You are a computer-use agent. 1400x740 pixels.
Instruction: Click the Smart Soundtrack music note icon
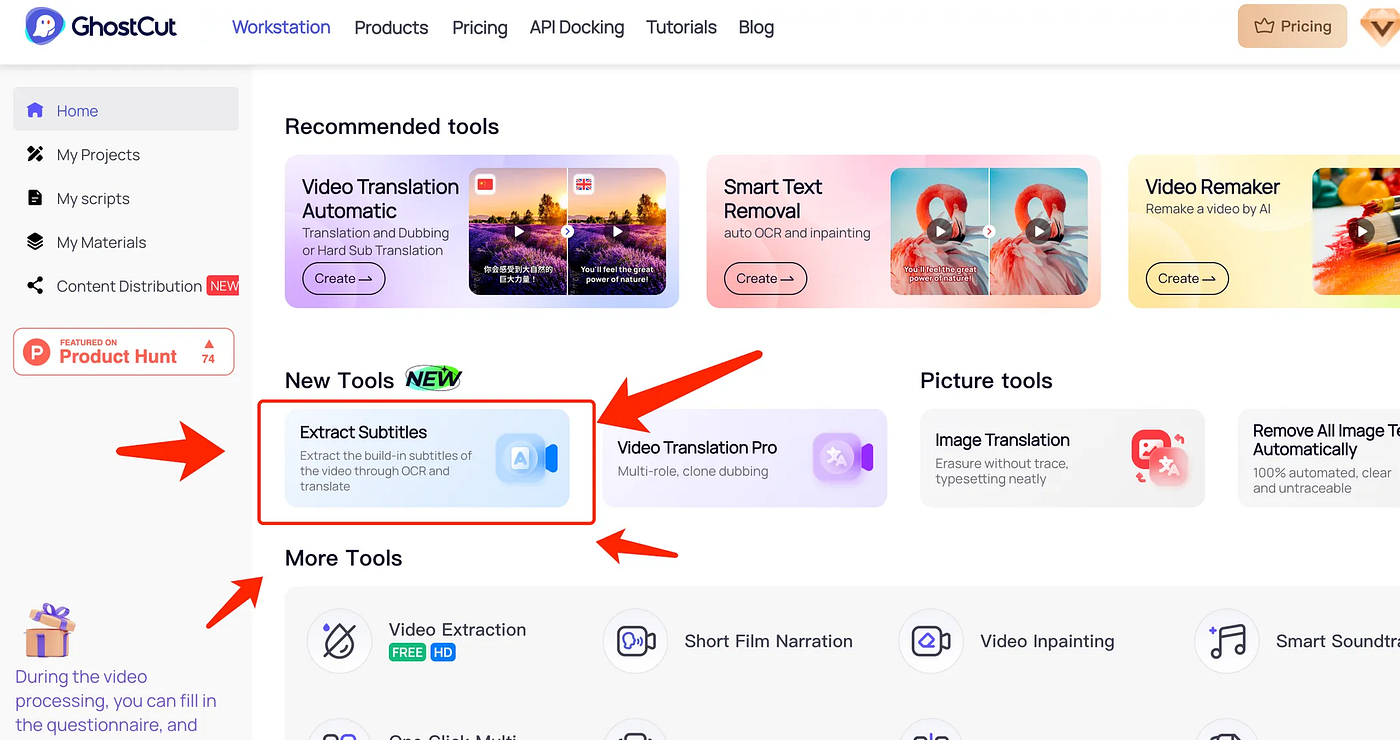1227,641
